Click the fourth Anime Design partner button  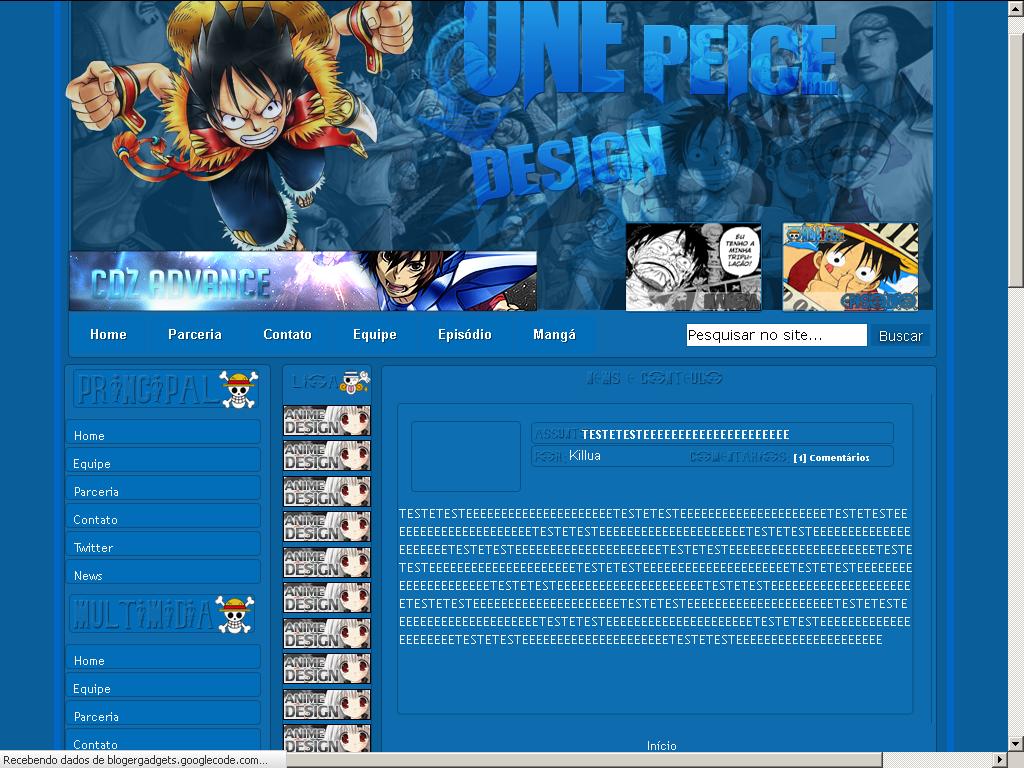[327, 527]
